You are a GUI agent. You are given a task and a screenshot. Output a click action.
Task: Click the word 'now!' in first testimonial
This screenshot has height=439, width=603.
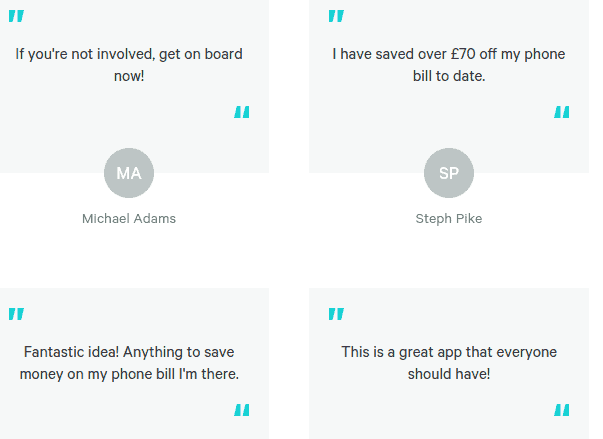tap(129, 76)
